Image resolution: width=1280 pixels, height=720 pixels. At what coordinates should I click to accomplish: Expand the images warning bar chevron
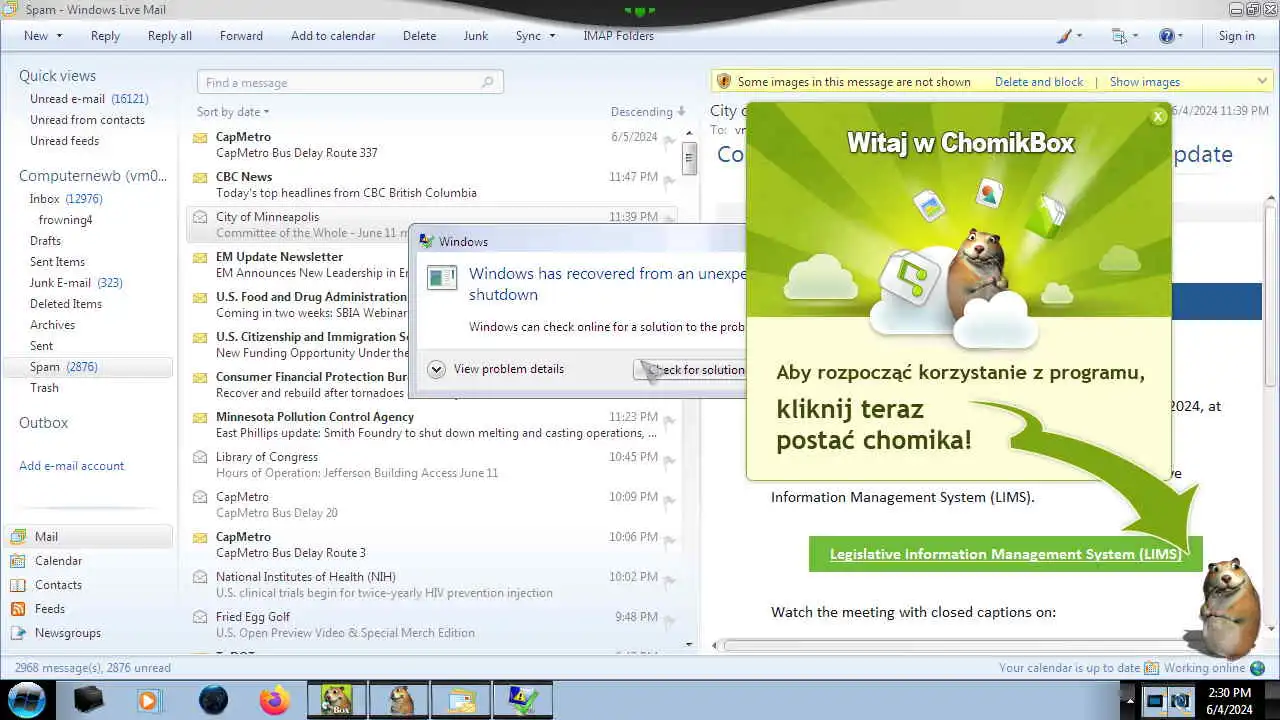click(x=1262, y=82)
